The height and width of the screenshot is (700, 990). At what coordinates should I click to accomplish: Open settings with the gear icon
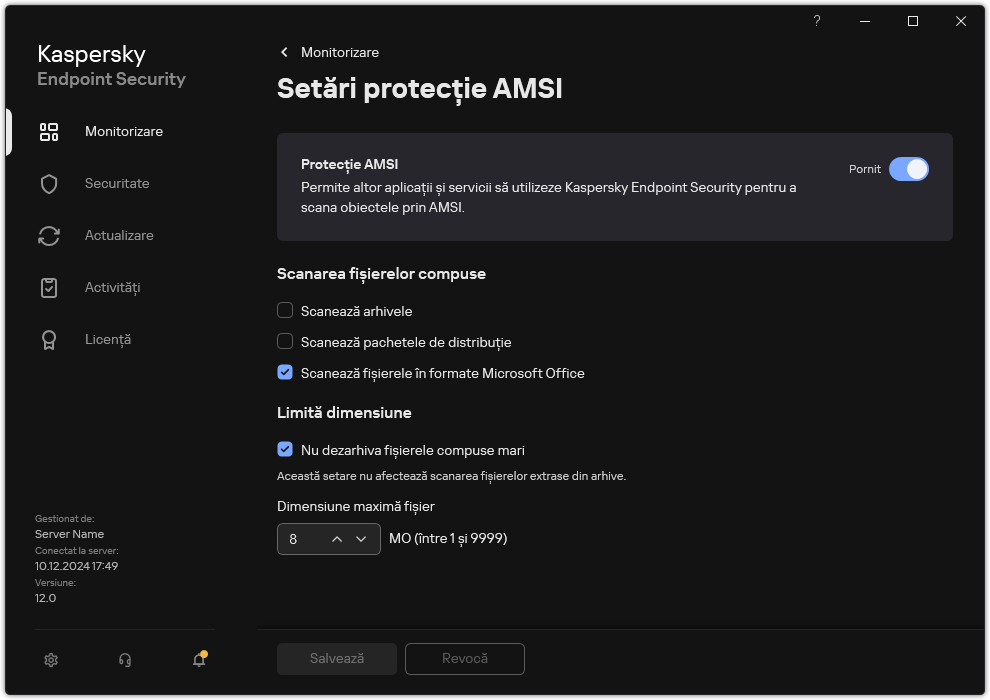pyautogui.click(x=52, y=659)
